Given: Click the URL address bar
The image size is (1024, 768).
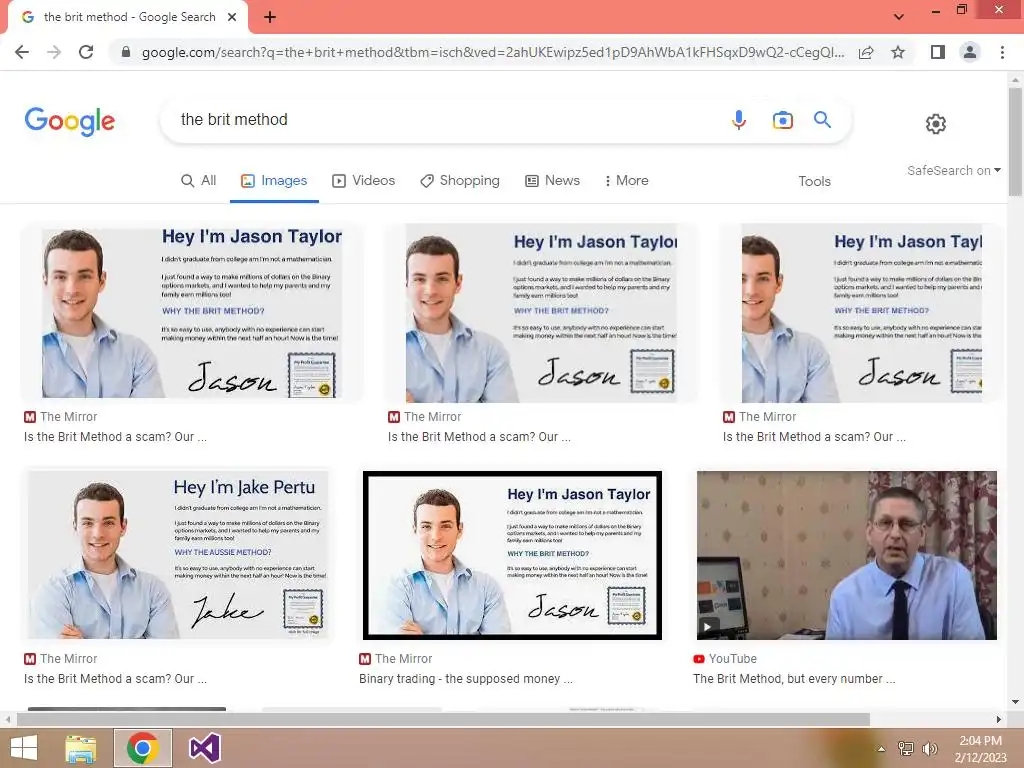Looking at the screenshot, I should coord(493,52).
